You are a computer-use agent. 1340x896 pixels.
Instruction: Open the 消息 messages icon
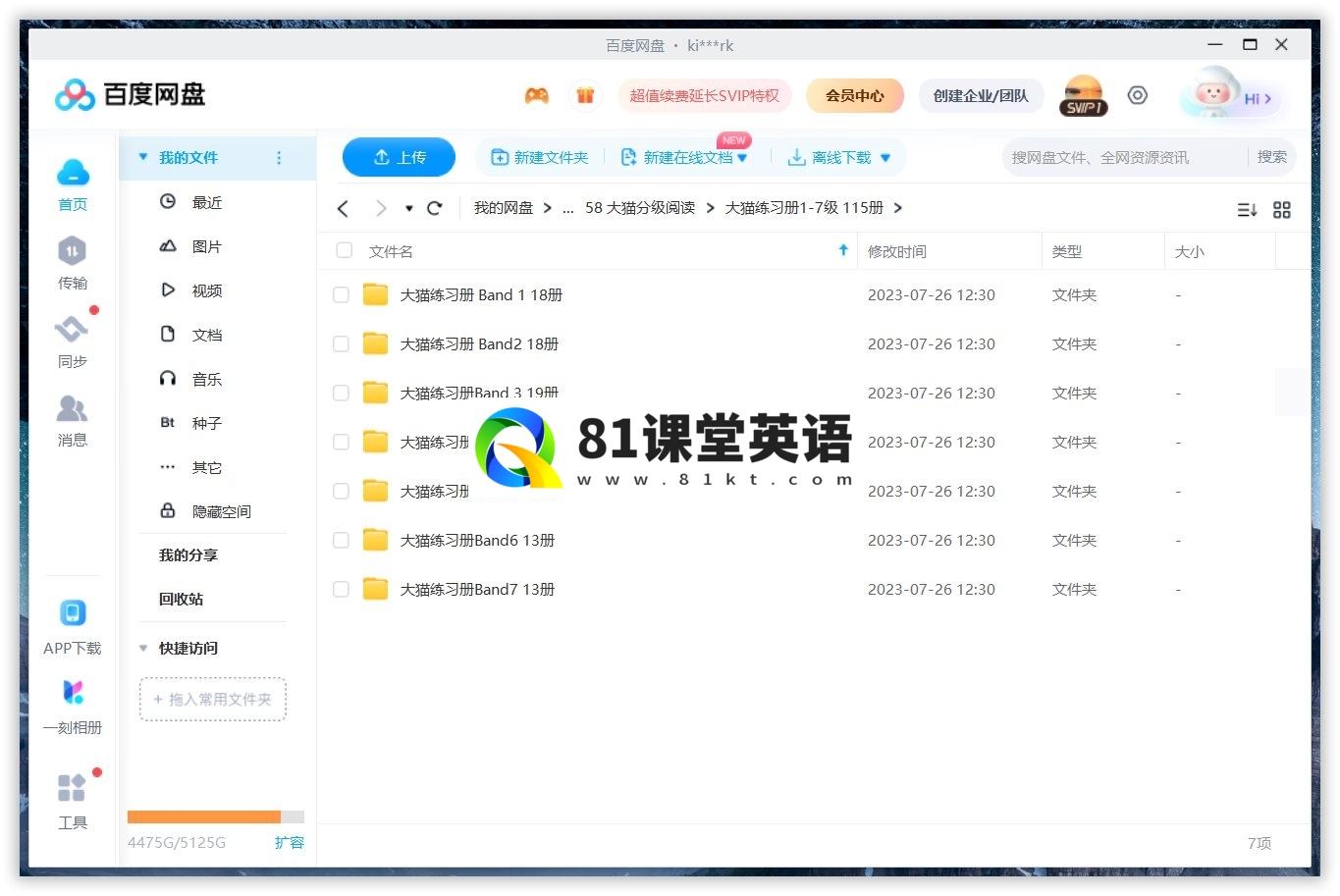coord(72,408)
